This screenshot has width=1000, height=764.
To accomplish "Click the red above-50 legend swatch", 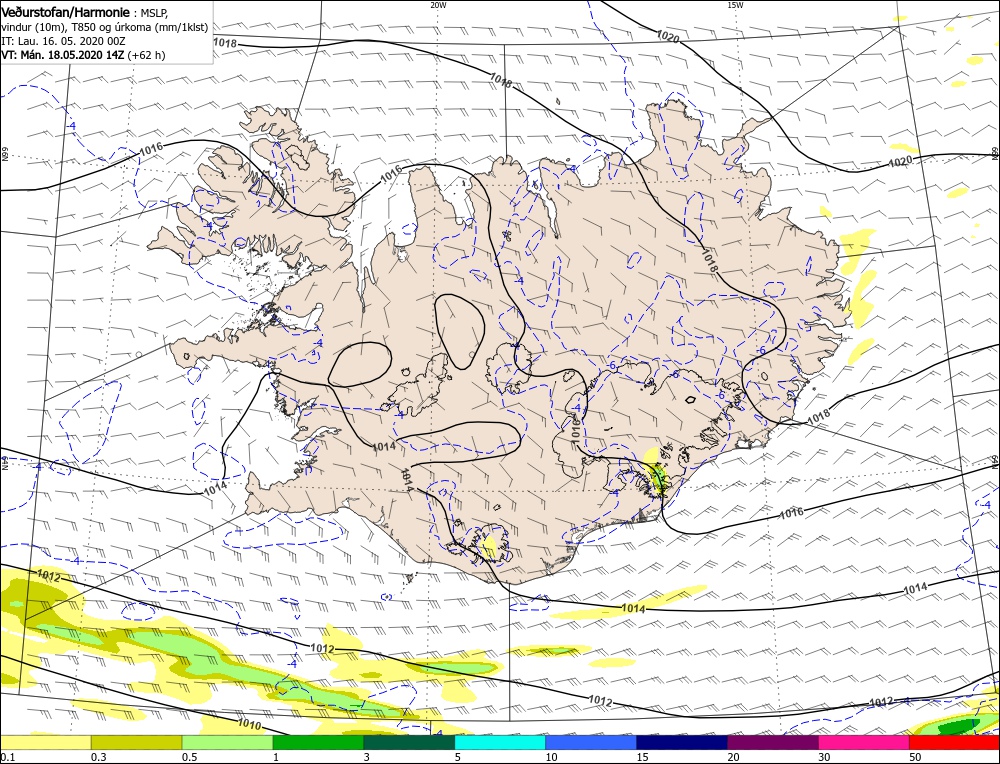I will click(954, 742).
